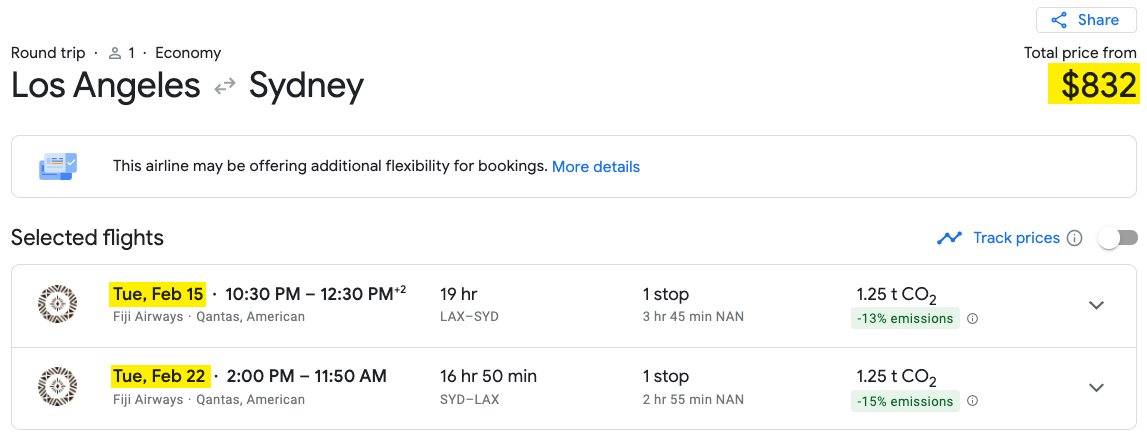Image resolution: width=1147 pixels, height=433 pixels.
Task: Click the Track prices info icon
Action: [x=1074, y=238]
